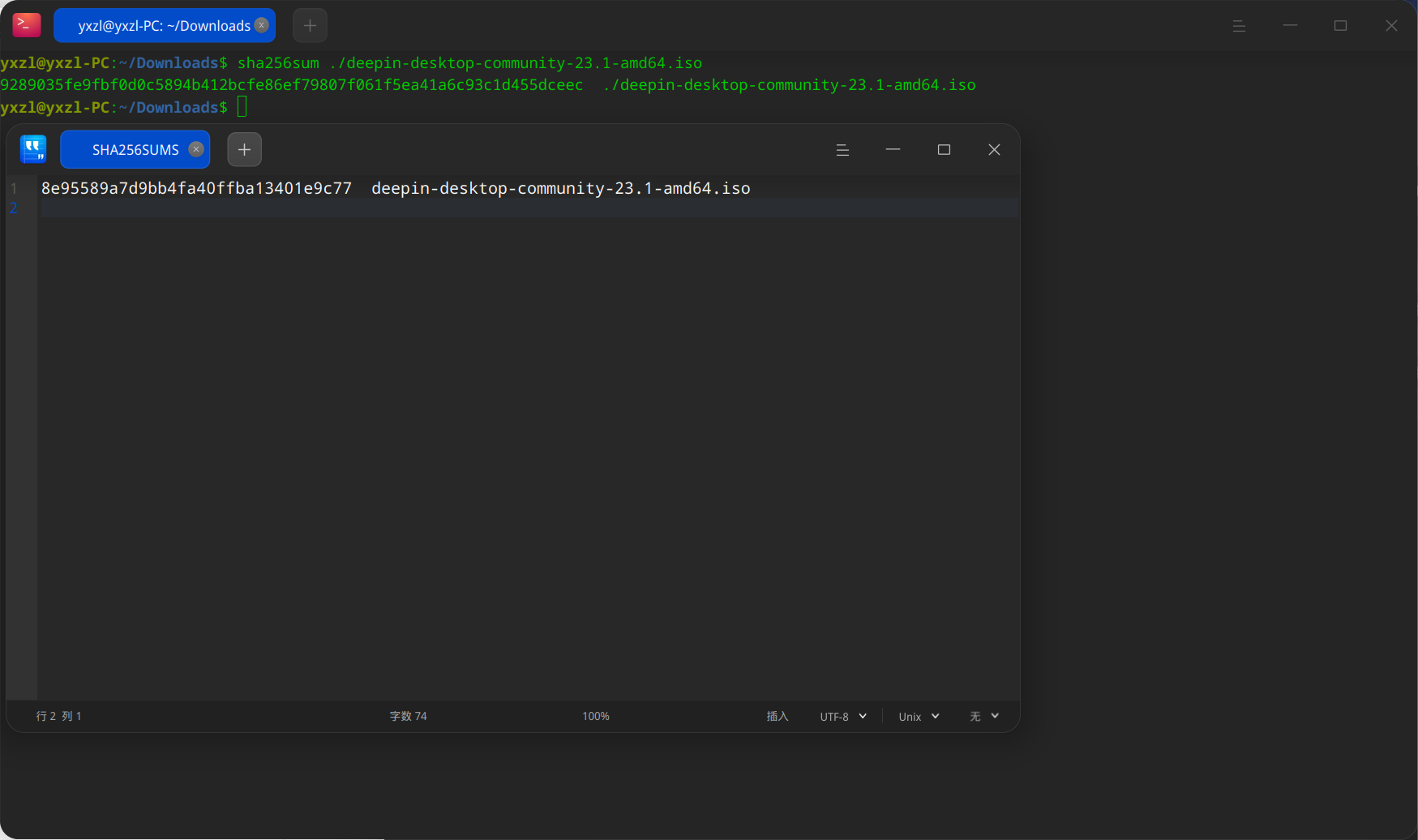This screenshot has height=840, width=1418.
Task: Click line number 1 in the gutter
Action: [x=14, y=188]
